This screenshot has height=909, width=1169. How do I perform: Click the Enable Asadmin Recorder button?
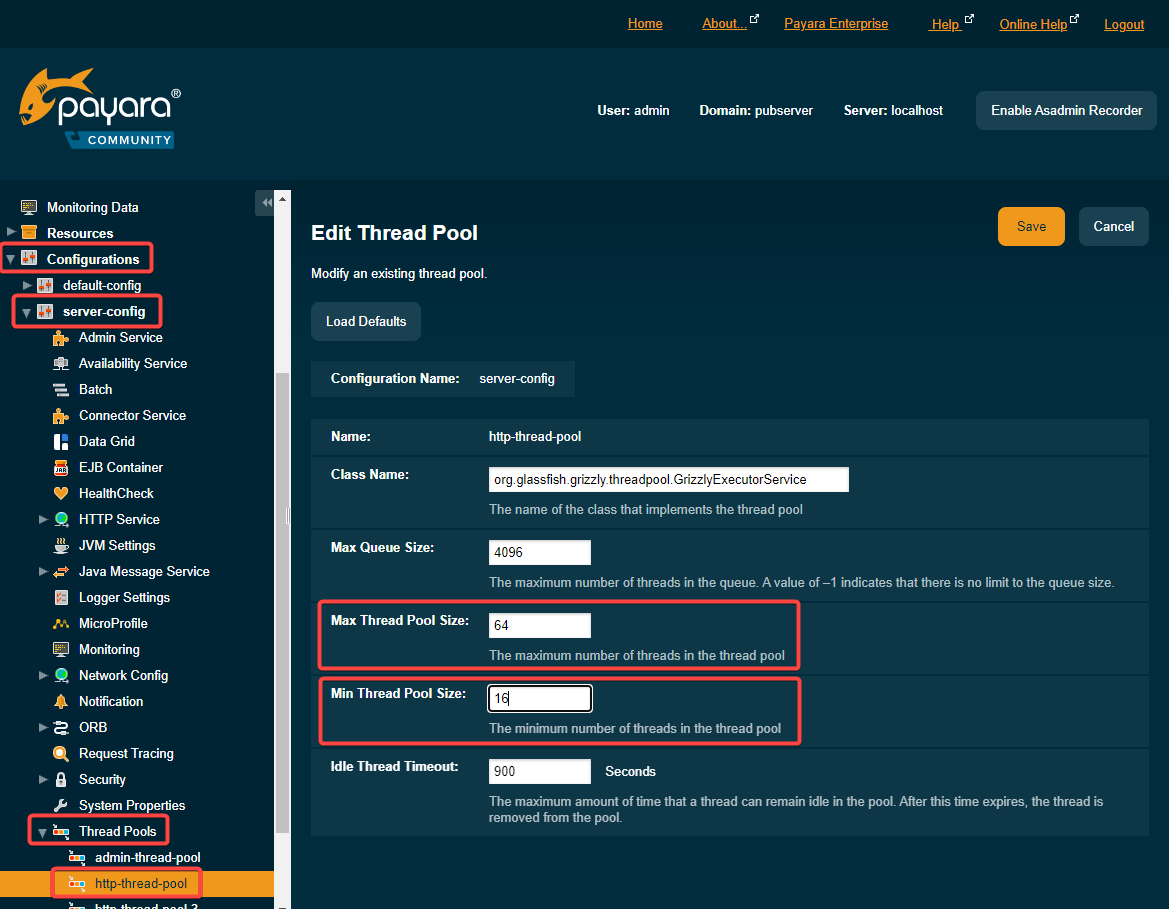(x=1066, y=110)
